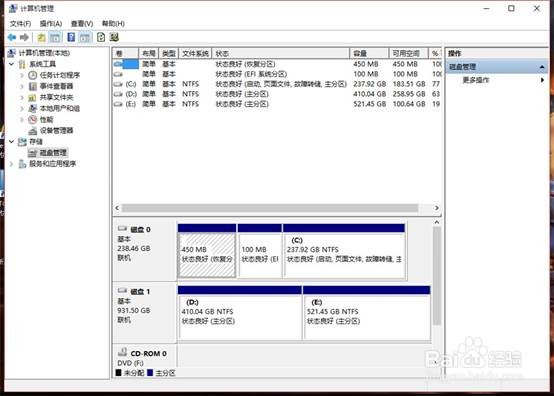Expand 事件查看器 node
The width and height of the screenshot is (554, 396).
tap(22, 86)
